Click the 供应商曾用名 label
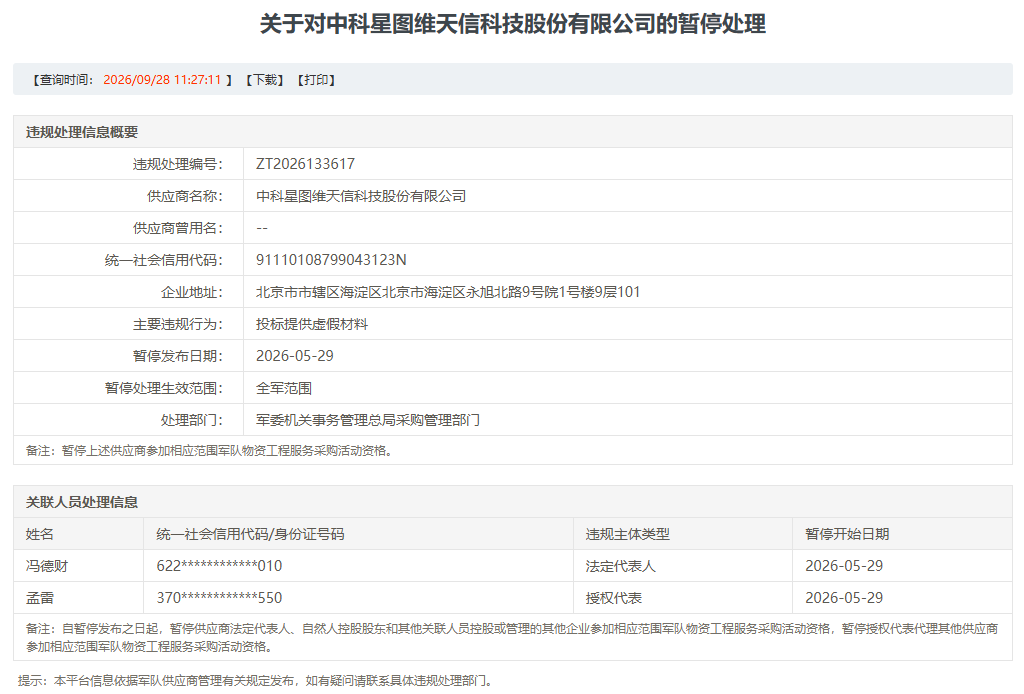 click(x=178, y=228)
